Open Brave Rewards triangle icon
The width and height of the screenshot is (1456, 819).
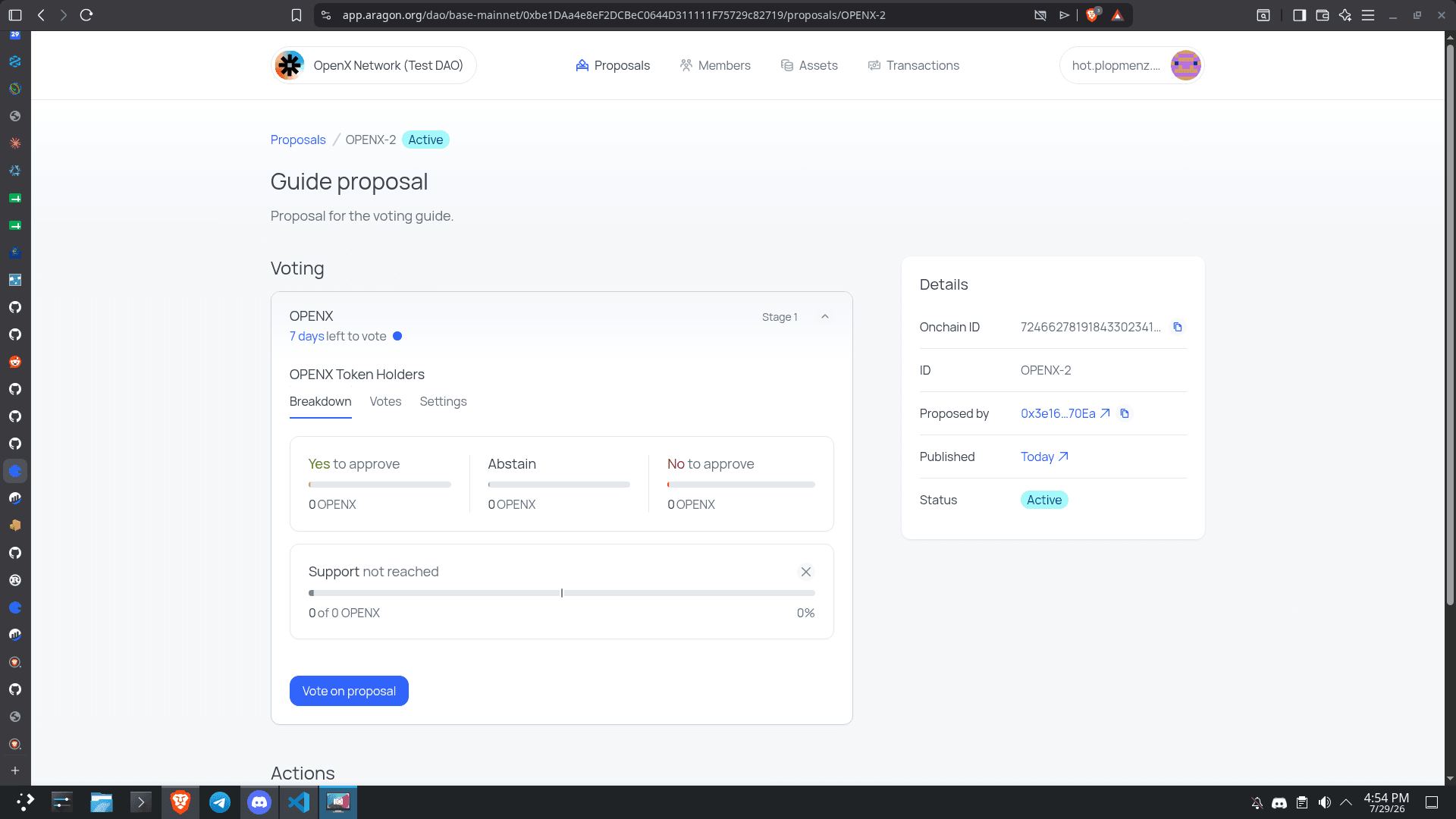coord(1117,15)
